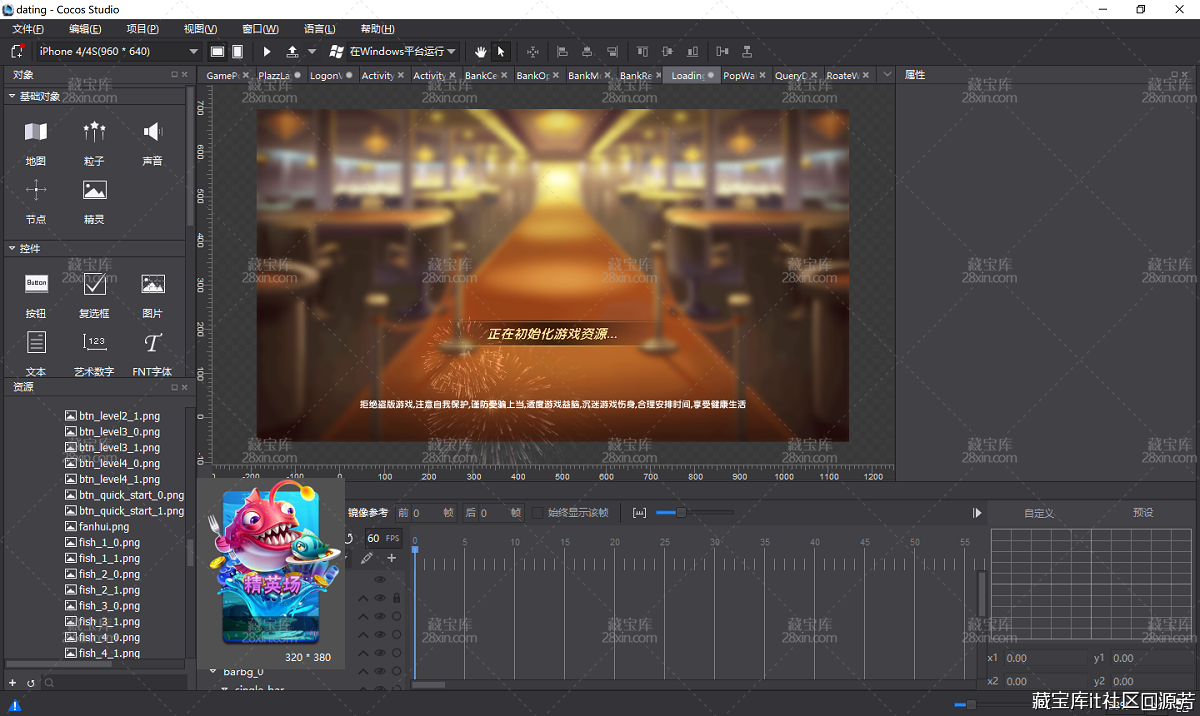This screenshot has width=1200, height=716.
Task: Pick the 精灵 sprite object
Action: coord(95,190)
